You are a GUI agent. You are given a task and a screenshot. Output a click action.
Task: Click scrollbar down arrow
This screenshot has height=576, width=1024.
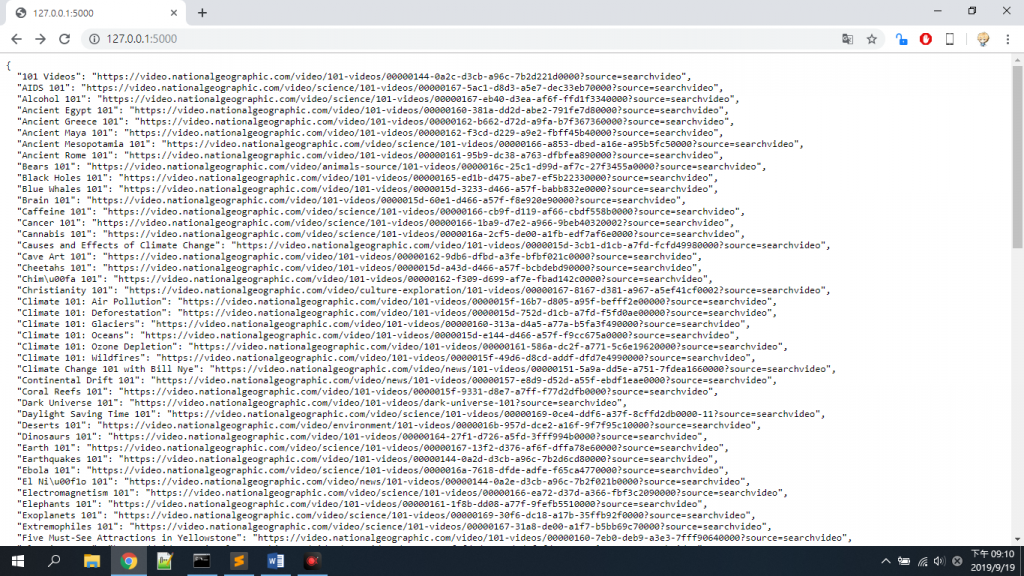1017,540
